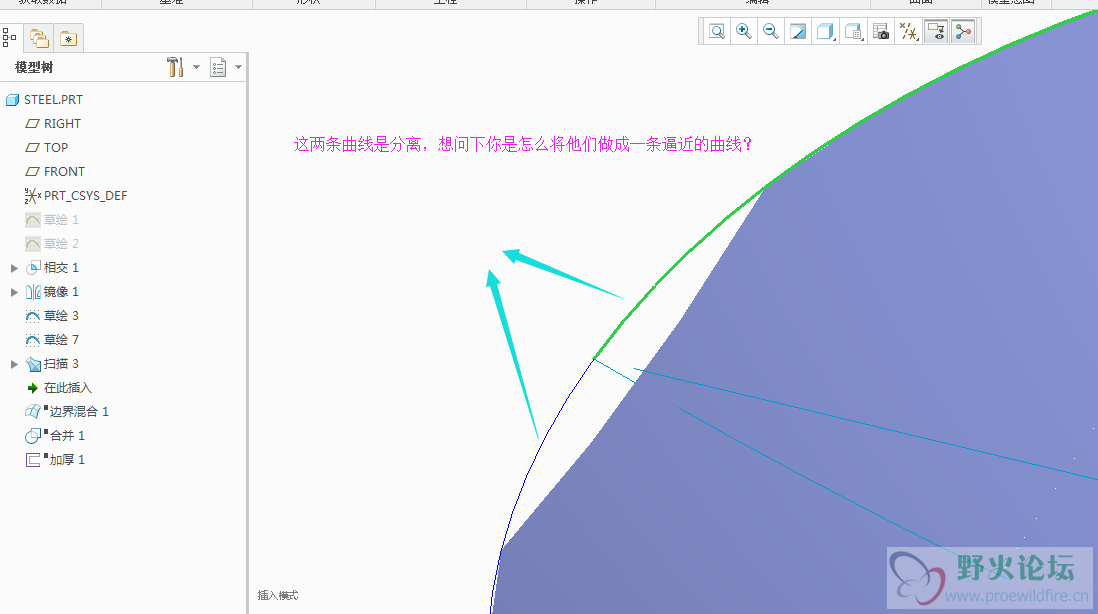
Task: Click the 在此插入 insert marker
Action: 67,388
